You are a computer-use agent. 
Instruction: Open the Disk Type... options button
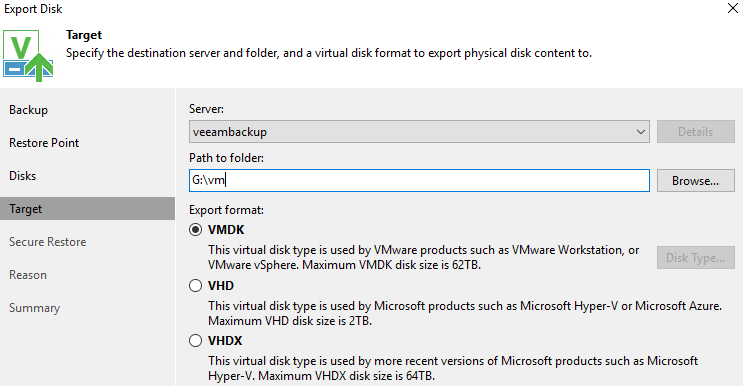click(696, 258)
